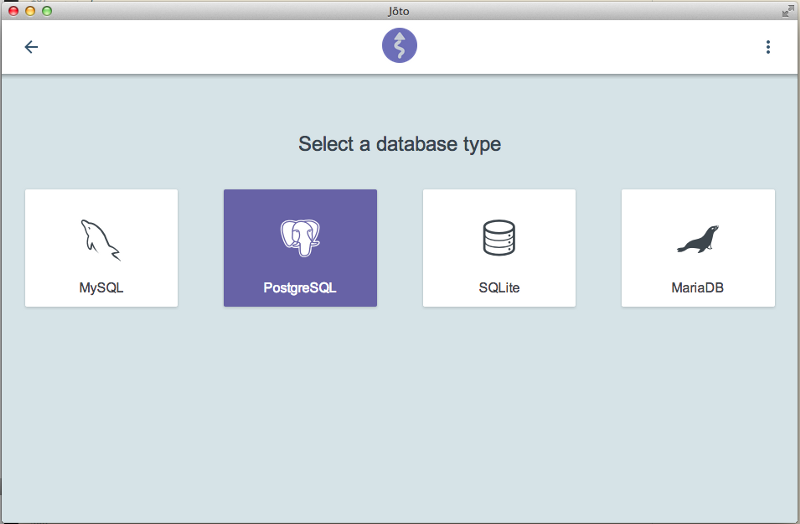Click the purple Jōto logo
Viewport: 800px width, 524px height.
click(399, 46)
